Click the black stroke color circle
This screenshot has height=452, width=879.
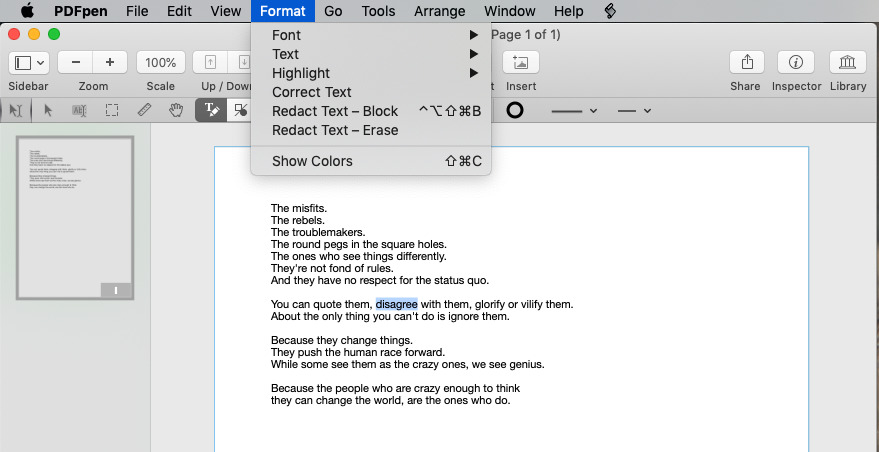click(515, 110)
